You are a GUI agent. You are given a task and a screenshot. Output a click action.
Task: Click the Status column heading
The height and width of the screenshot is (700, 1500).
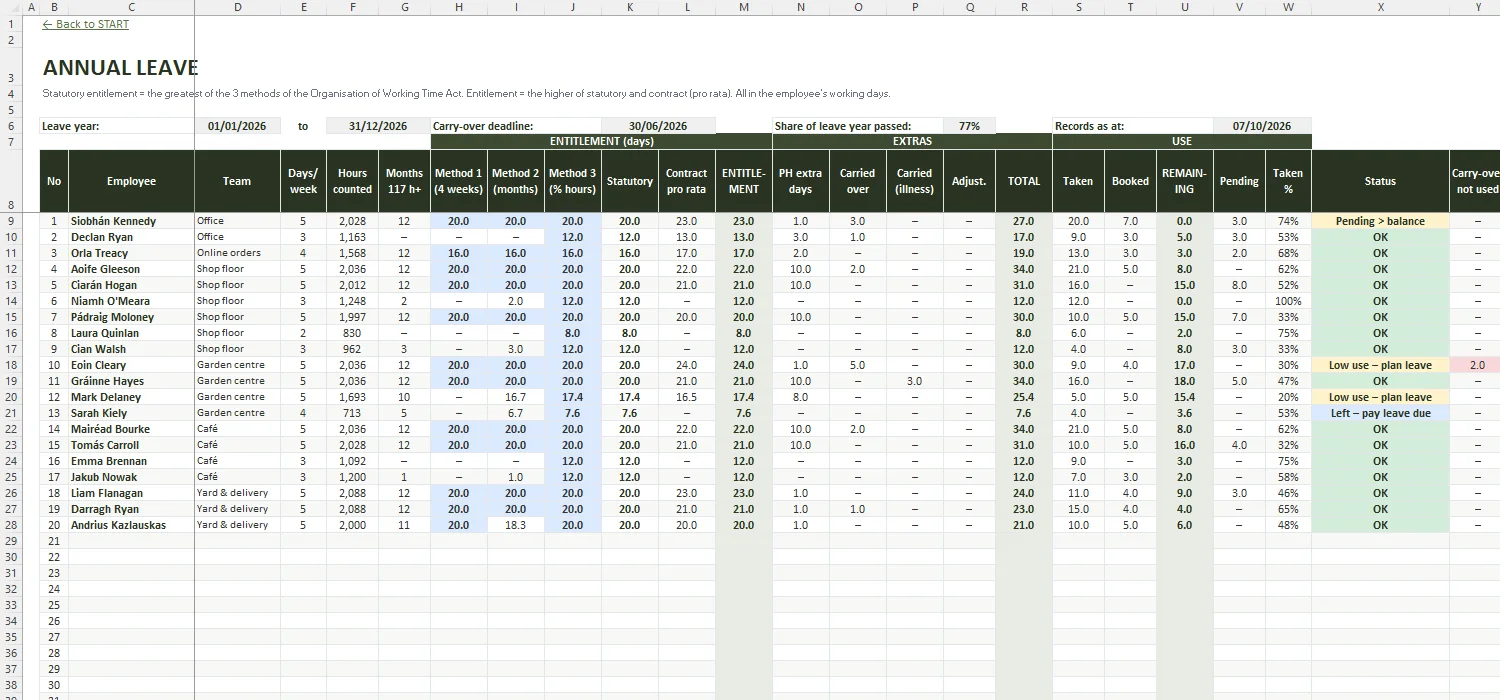pos(1380,181)
